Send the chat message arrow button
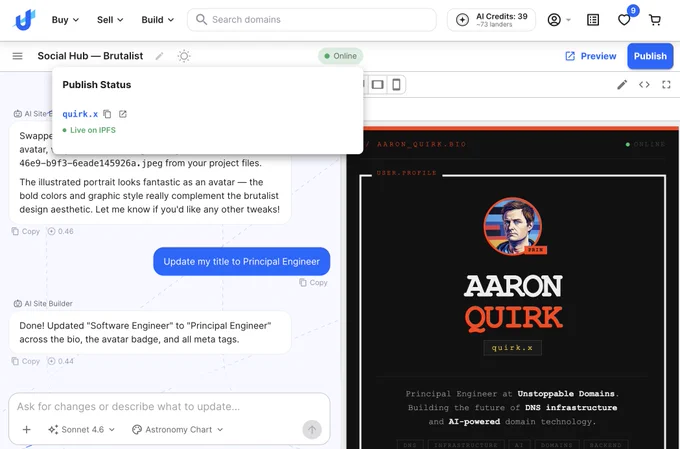 click(312, 429)
